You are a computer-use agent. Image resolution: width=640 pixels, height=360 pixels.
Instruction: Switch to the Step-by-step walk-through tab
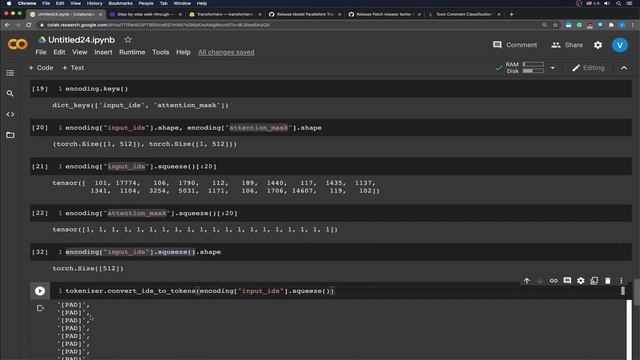[146, 14]
